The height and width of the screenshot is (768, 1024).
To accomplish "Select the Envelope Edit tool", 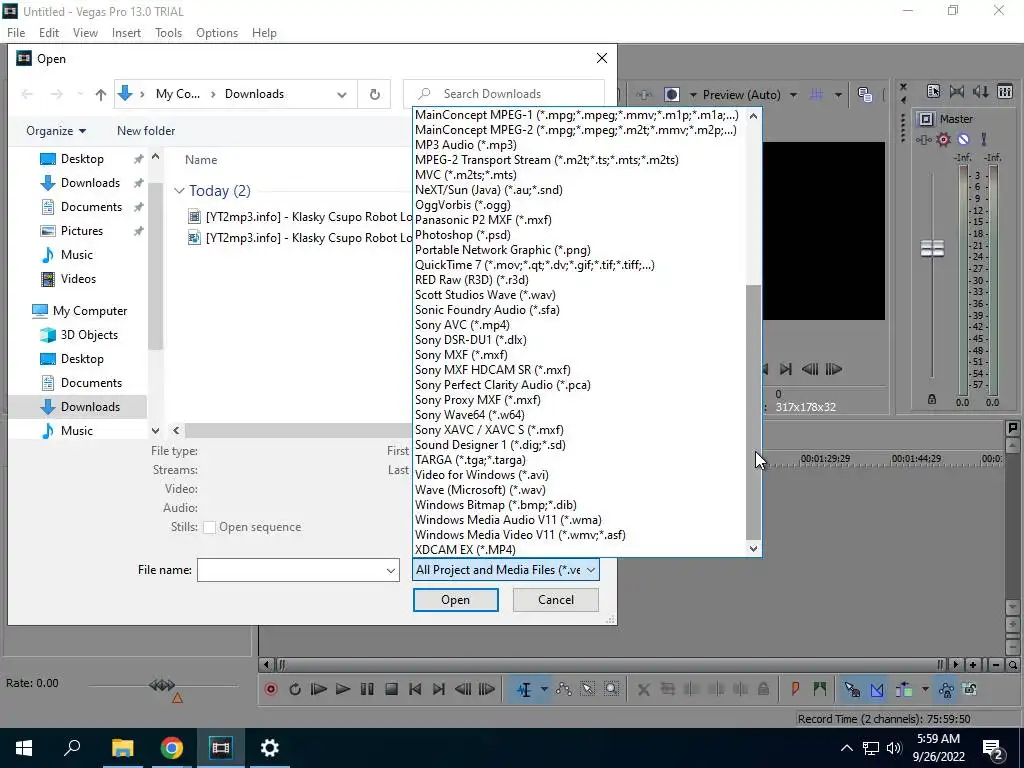I will [x=564, y=689].
